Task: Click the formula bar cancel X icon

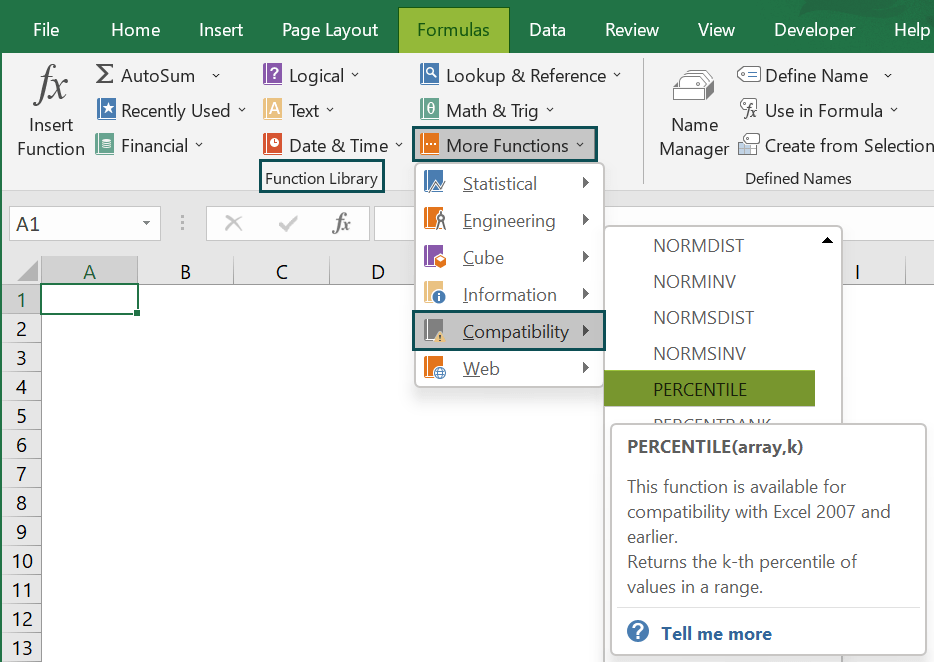Action: pyautogui.click(x=233, y=223)
